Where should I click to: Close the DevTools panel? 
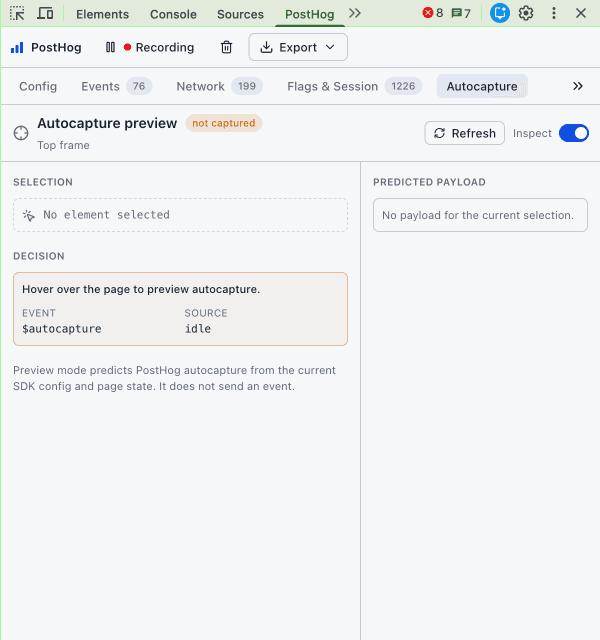tap(580, 13)
